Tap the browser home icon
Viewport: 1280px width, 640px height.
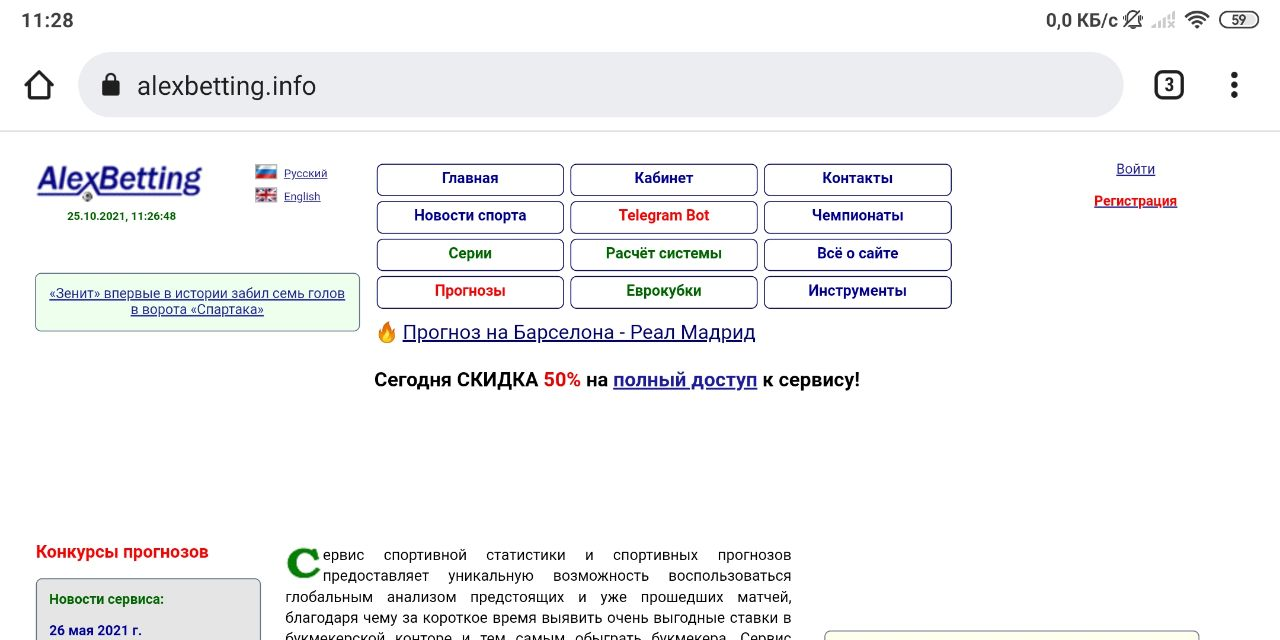coord(39,86)
